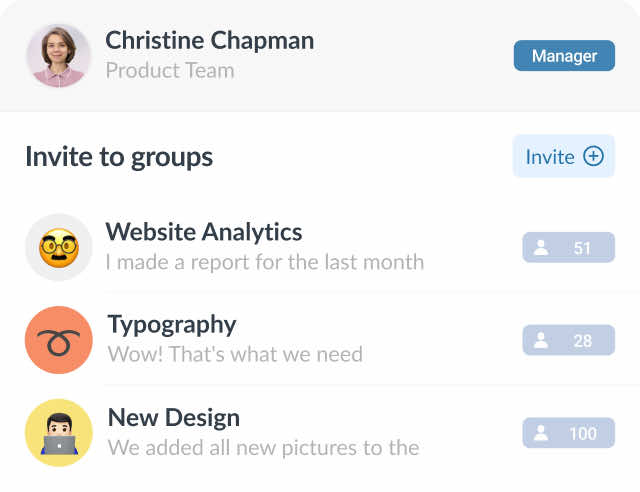Click Christine Chapman's profile photo
Image resolution: width=640 pixels, height=492 pixels.
[59, 55]
